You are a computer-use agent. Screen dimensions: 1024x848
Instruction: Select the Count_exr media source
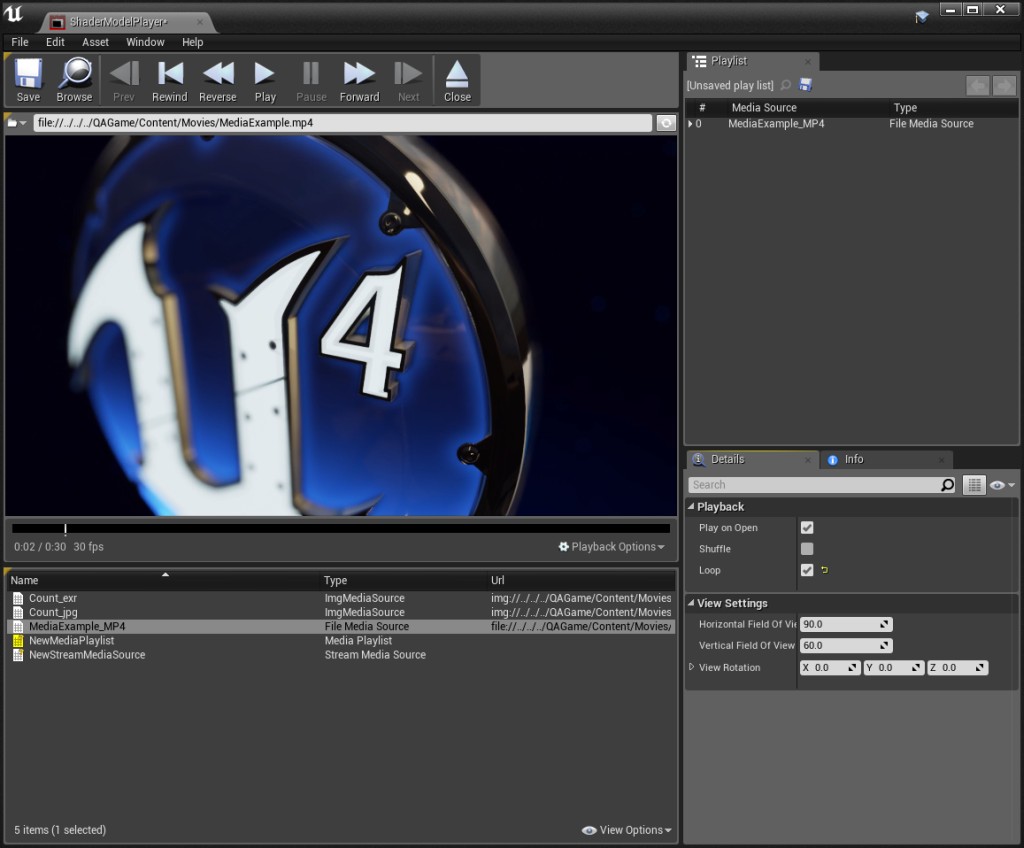coord(341,598)
